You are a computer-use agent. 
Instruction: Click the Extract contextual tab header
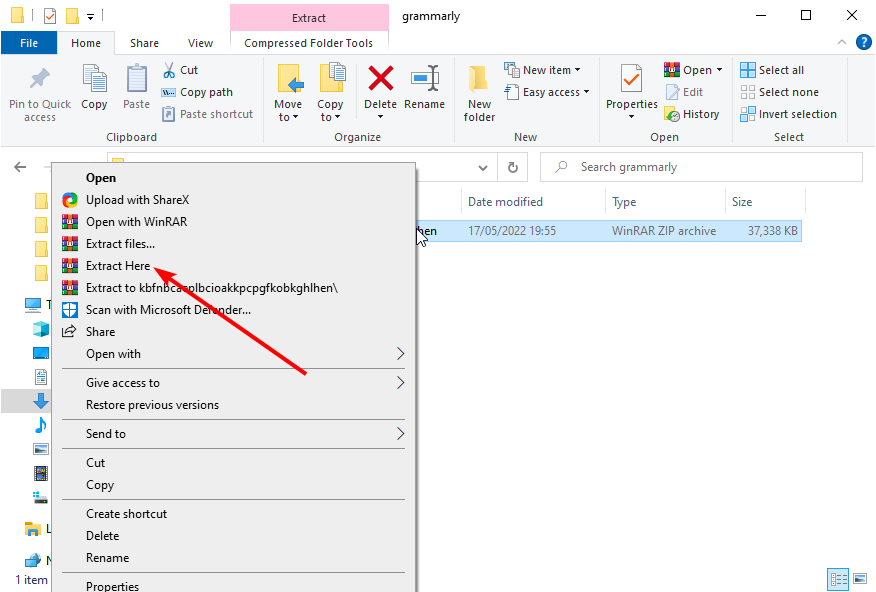click(x=309, y=18)
